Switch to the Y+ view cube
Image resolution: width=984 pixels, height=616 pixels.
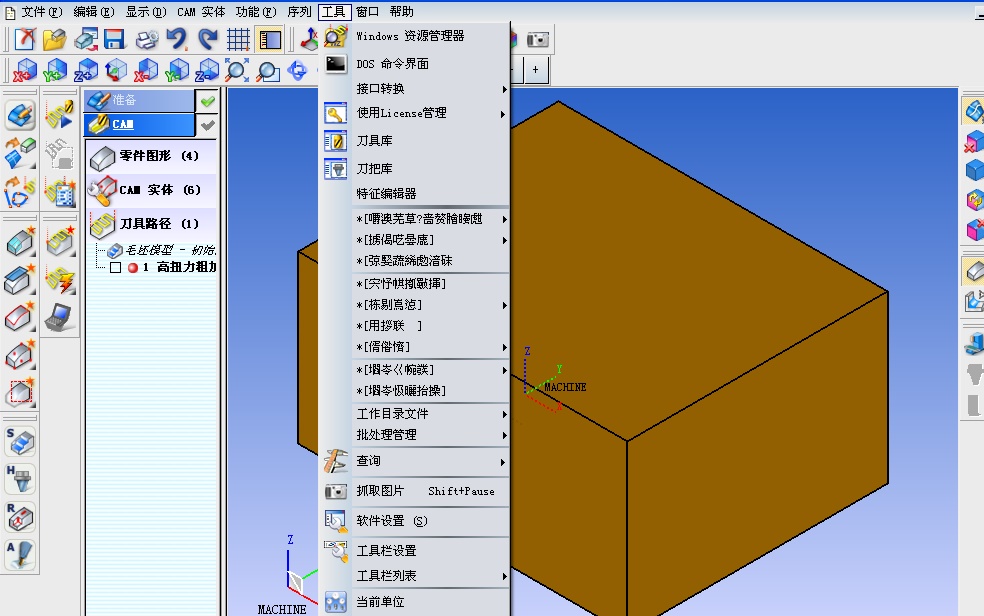[x=55, y=70]
